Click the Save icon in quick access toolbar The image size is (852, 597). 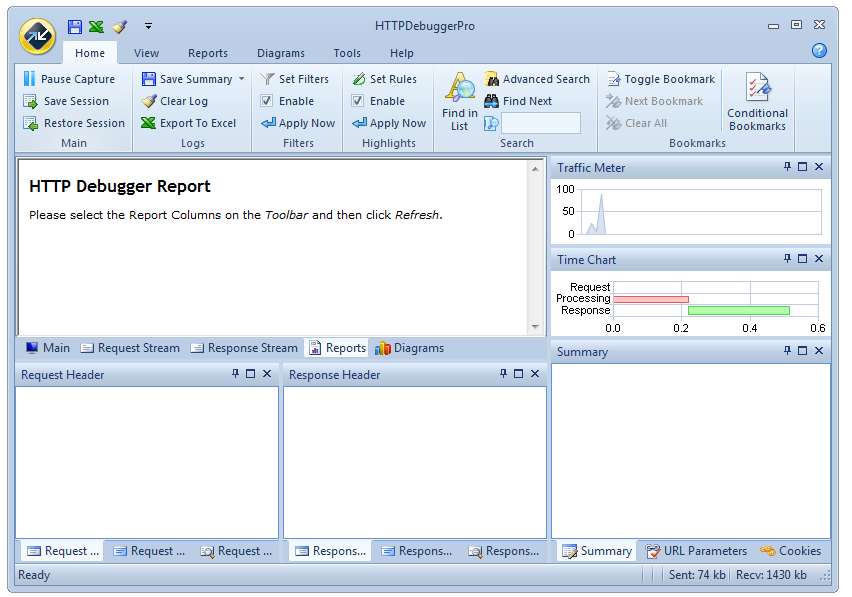tap(74, 26)
